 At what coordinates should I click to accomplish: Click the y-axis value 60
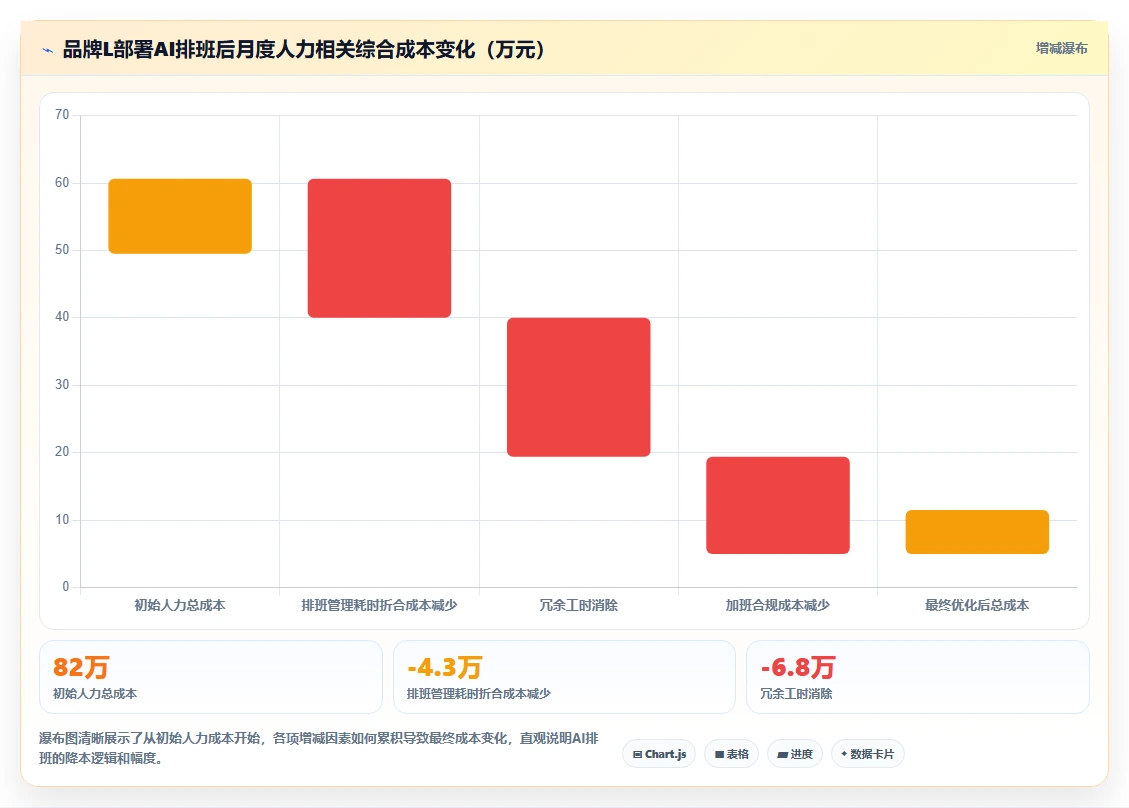pos(62,182)
